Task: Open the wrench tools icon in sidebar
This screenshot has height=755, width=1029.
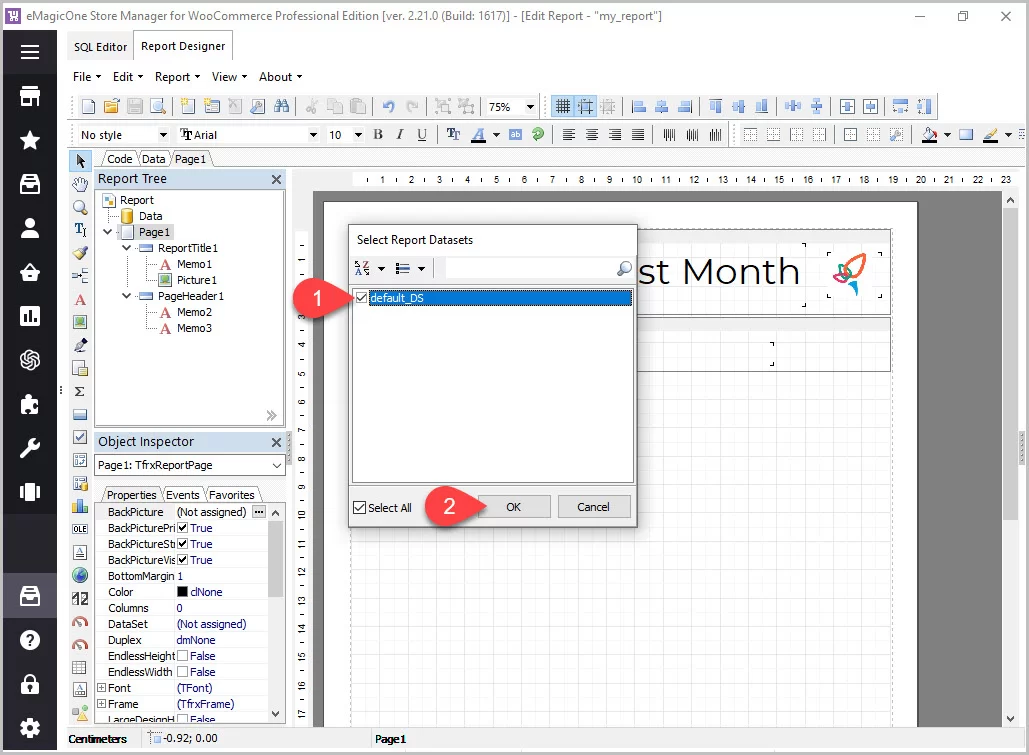Action: pyautogui.click(x=30, y=448)
